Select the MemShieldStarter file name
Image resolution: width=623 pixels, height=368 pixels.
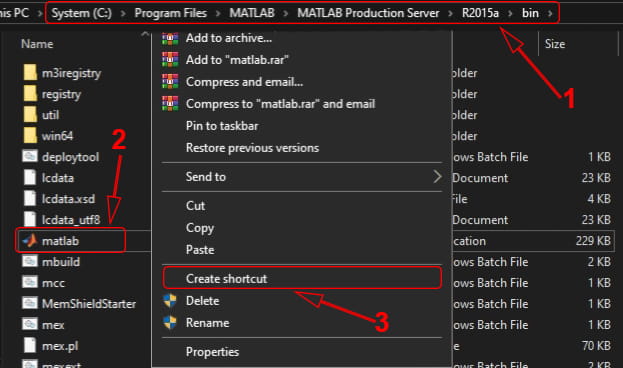[x=89, y=304]
